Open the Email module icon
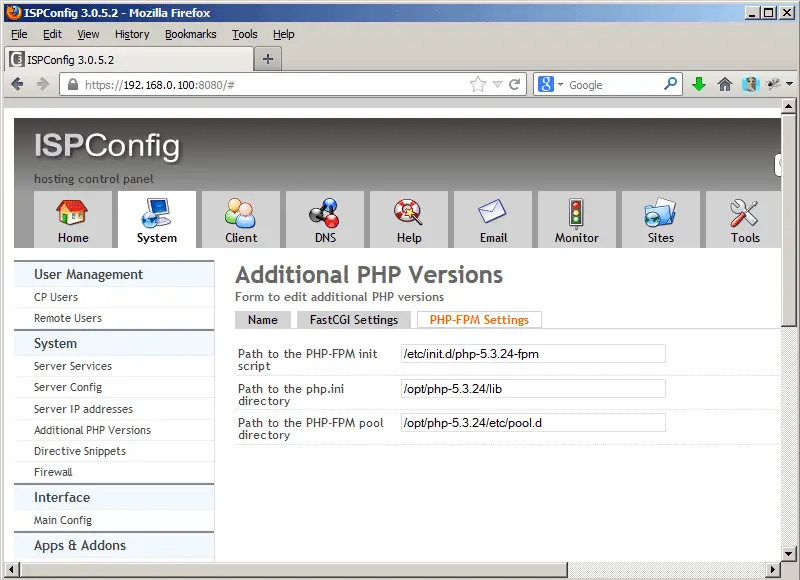The width and height of the screenshot is (800, 580). [x=493, y=219]
